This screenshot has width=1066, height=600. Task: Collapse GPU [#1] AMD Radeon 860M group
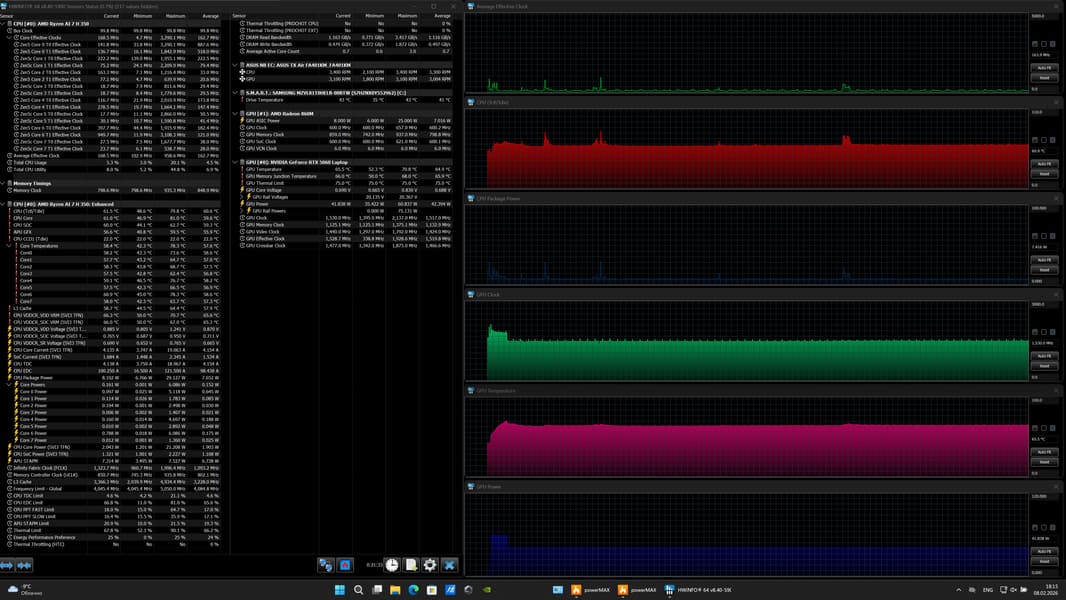(x=235, y=113)
